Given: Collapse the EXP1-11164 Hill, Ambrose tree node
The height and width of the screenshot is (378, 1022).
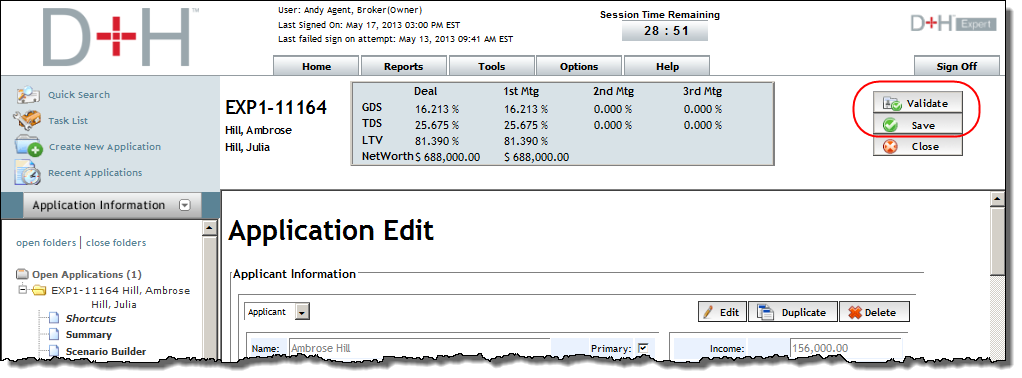Looking at the screenshot, I should pyautogui.click(x=23, y=289).
